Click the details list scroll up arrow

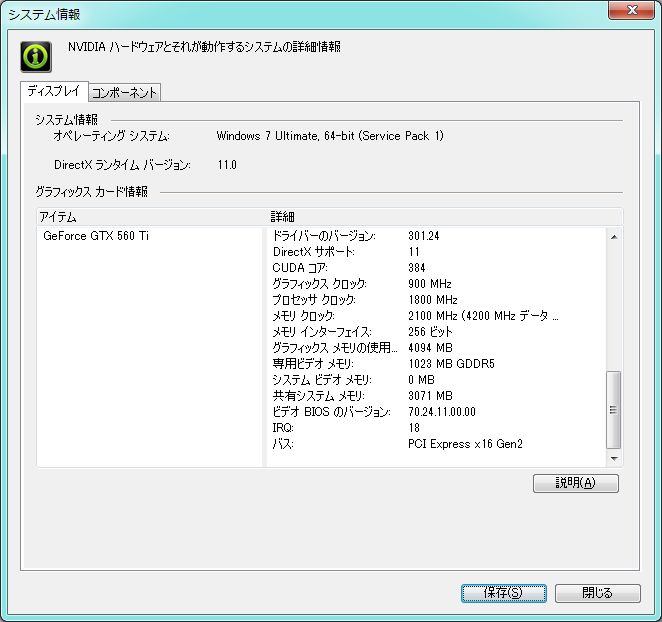click(614, 237)
